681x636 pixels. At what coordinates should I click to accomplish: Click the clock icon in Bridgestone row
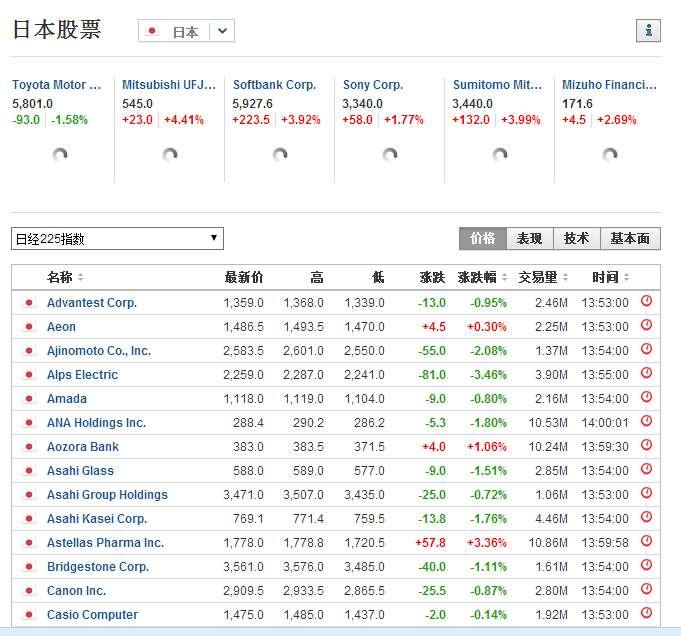pyautogui.click(x=646, y=564)
